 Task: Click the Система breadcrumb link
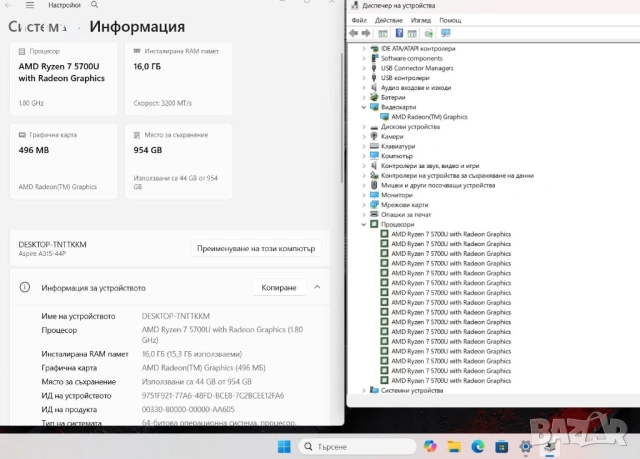(x=37, y=27)
